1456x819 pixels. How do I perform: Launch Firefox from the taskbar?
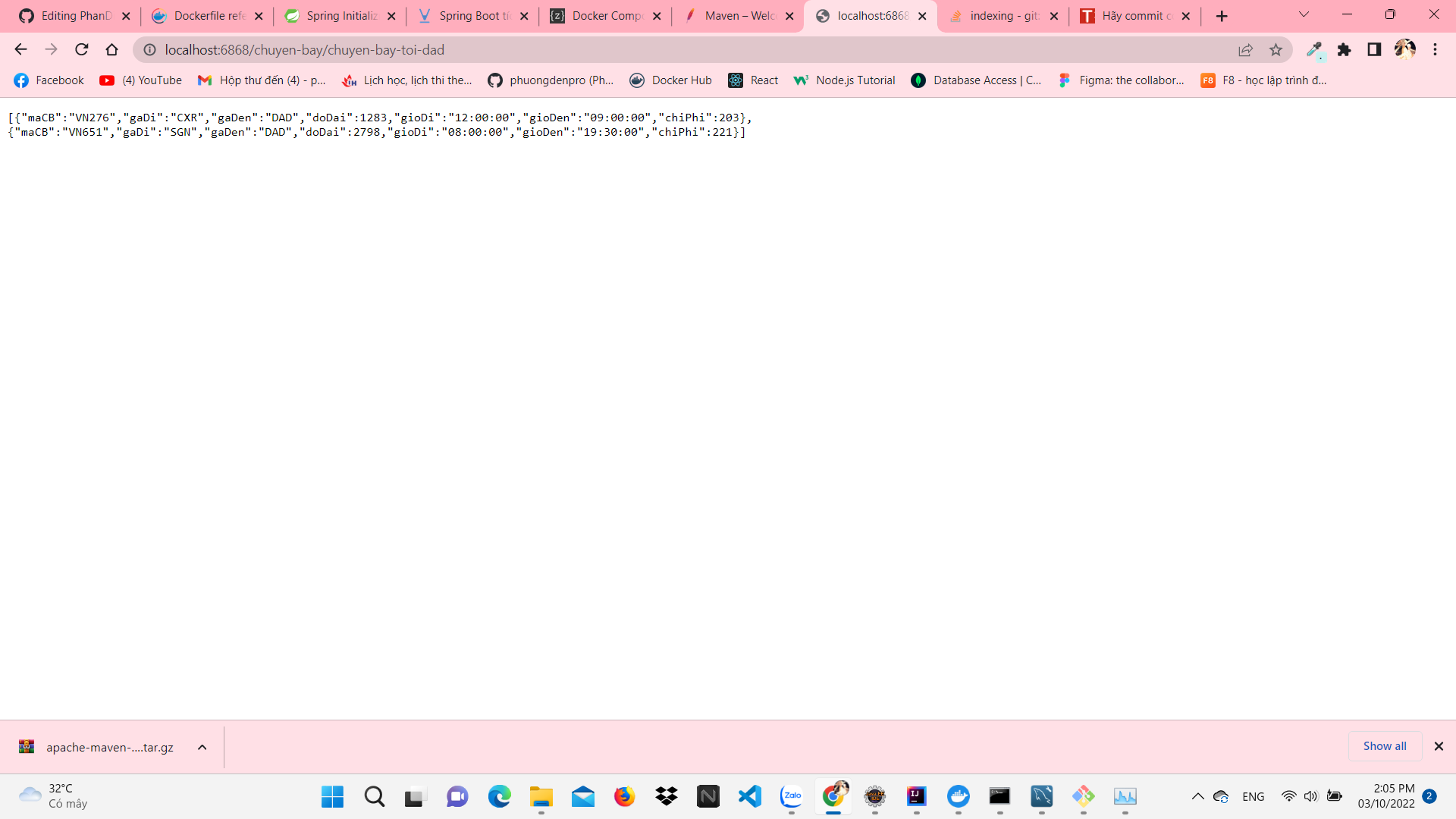[624, 796]
